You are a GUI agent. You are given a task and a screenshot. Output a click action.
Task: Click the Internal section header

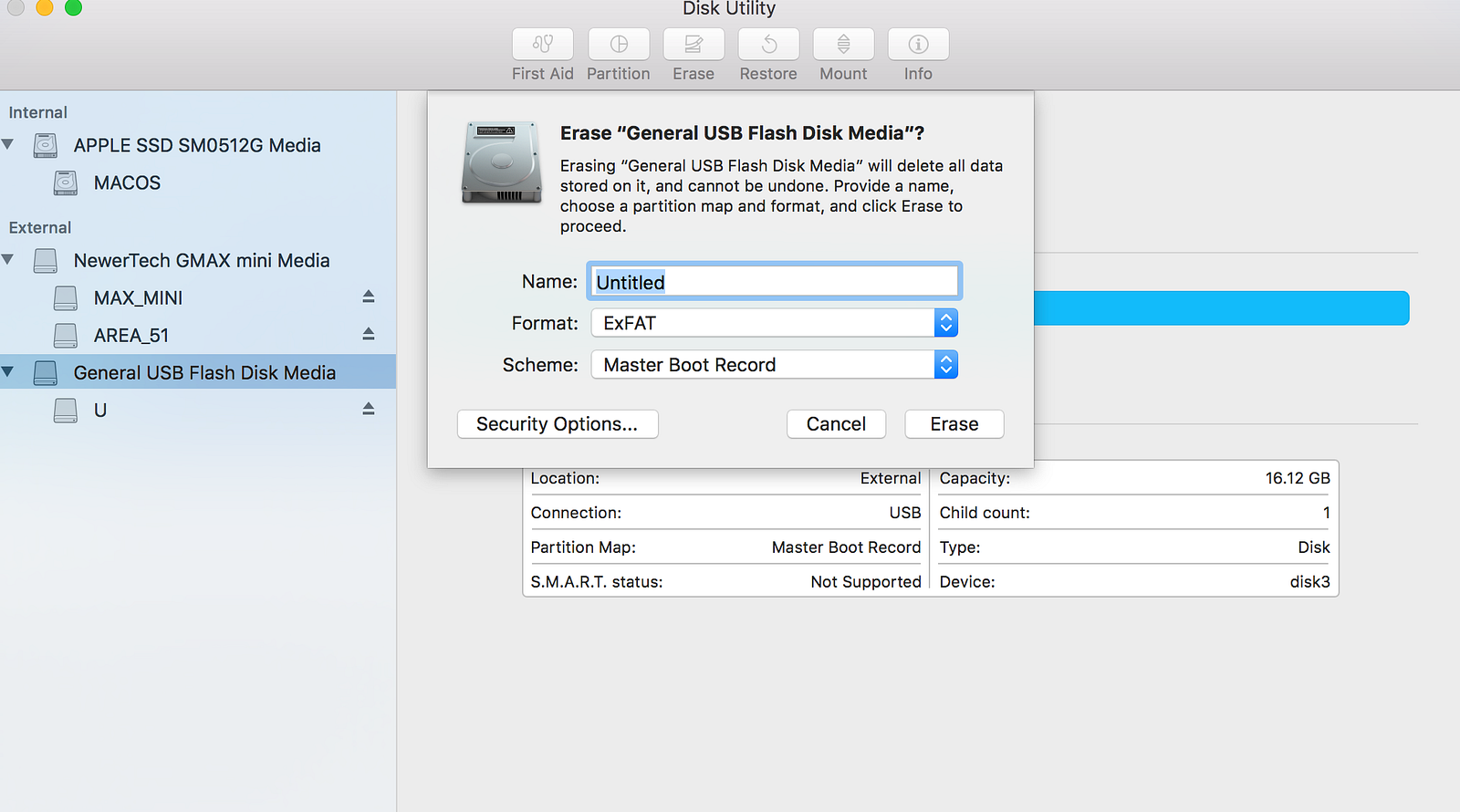[x=38, y=112]
